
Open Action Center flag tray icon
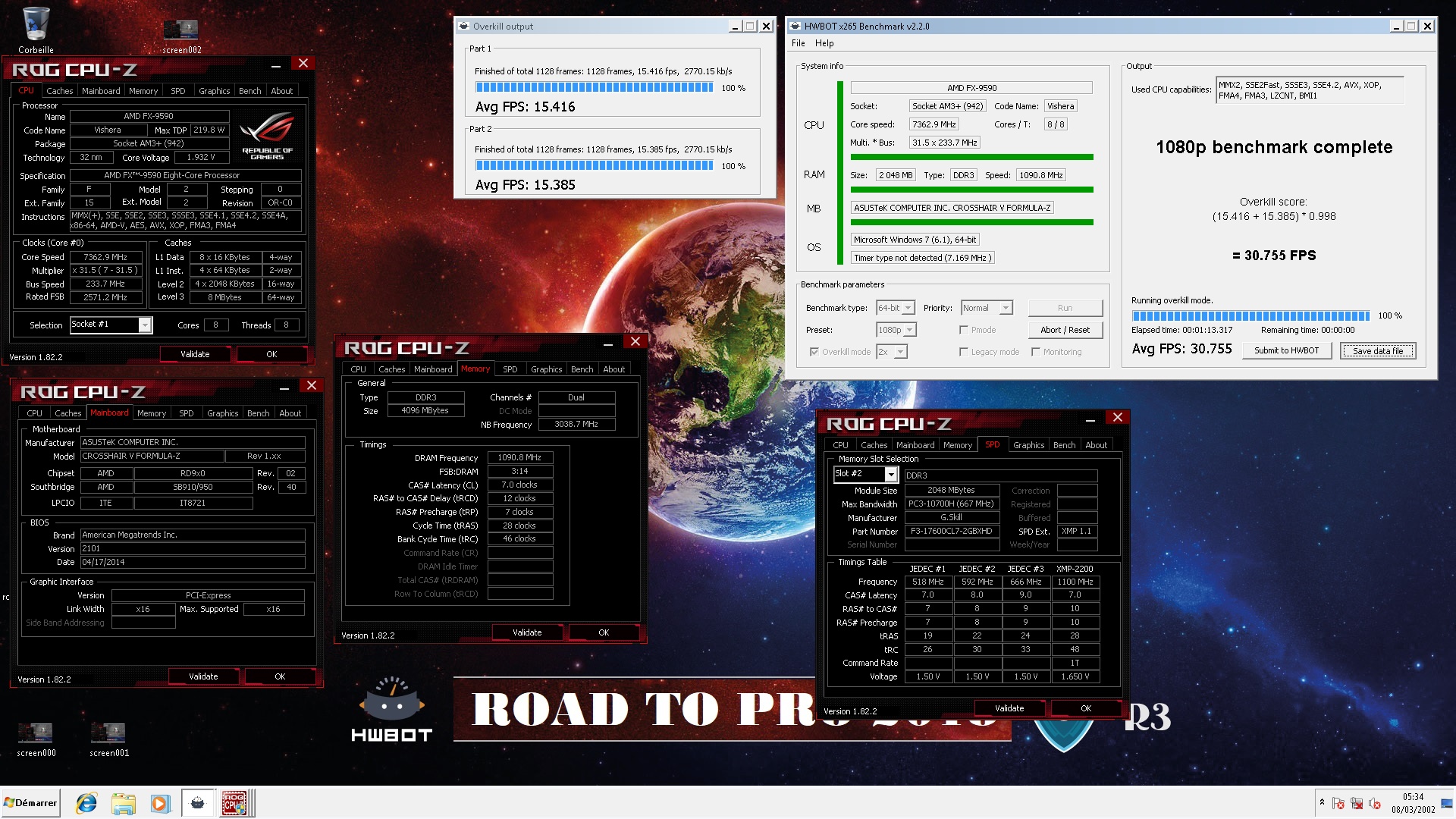coord(1338,804)
